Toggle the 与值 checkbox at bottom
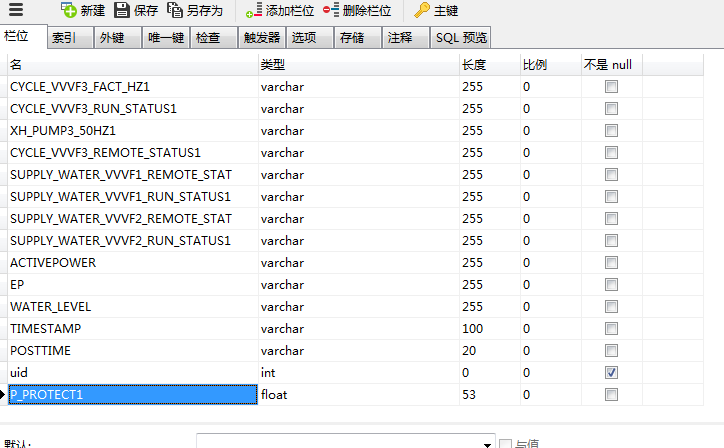Screen dimensions: 724x448 click(x=505, y=443)
